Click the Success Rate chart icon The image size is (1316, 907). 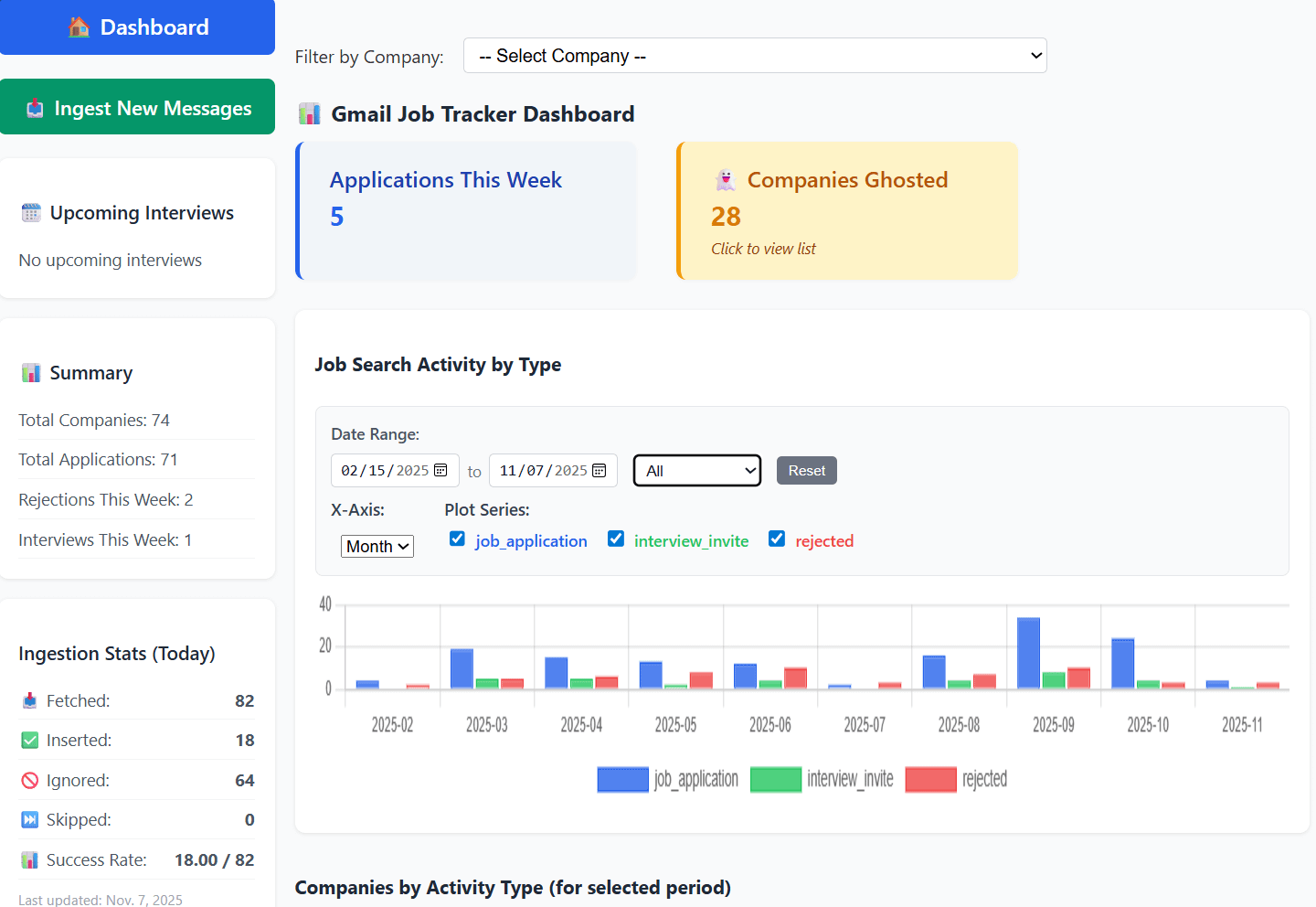[29, 860]
